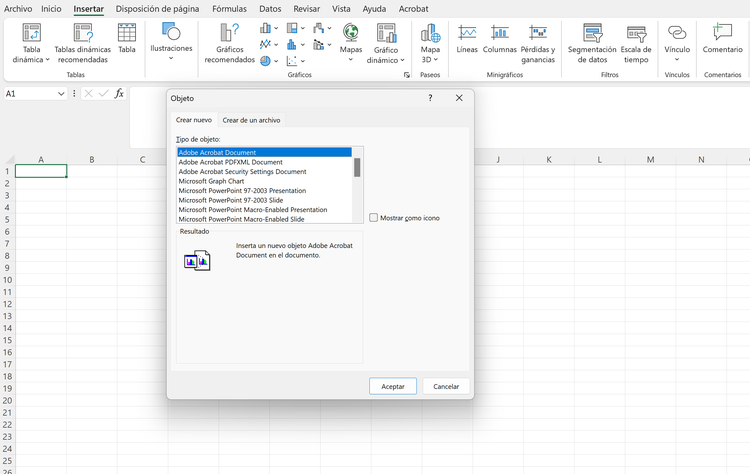The width and height of the screenshot is (750, 474).
Task: Click the formula bar cancel X icon
Action: (88, 93)
